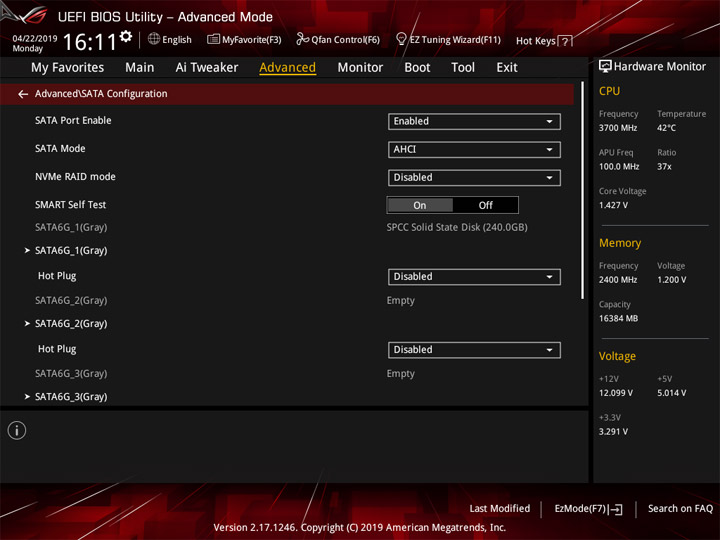
Task: Open the SATA Port Enable dropdown
Action: click(x=474, y=121)
